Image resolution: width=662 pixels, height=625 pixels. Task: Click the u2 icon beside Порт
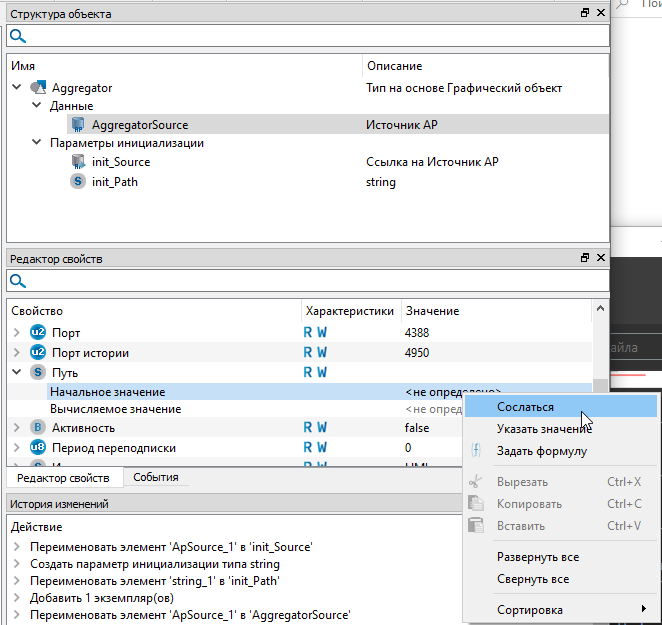(x=38, y=332)
